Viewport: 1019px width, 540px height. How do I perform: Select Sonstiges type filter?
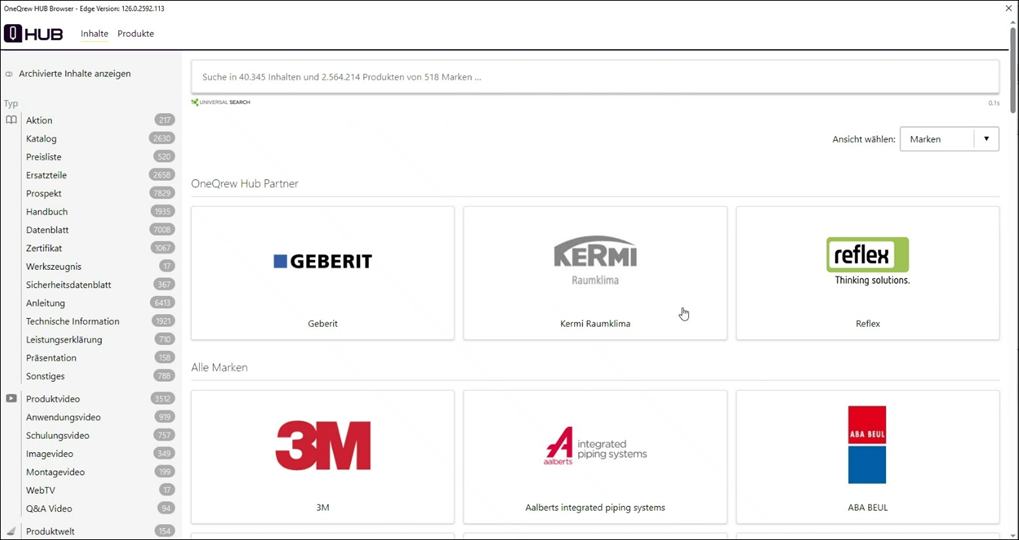(45, 376)
